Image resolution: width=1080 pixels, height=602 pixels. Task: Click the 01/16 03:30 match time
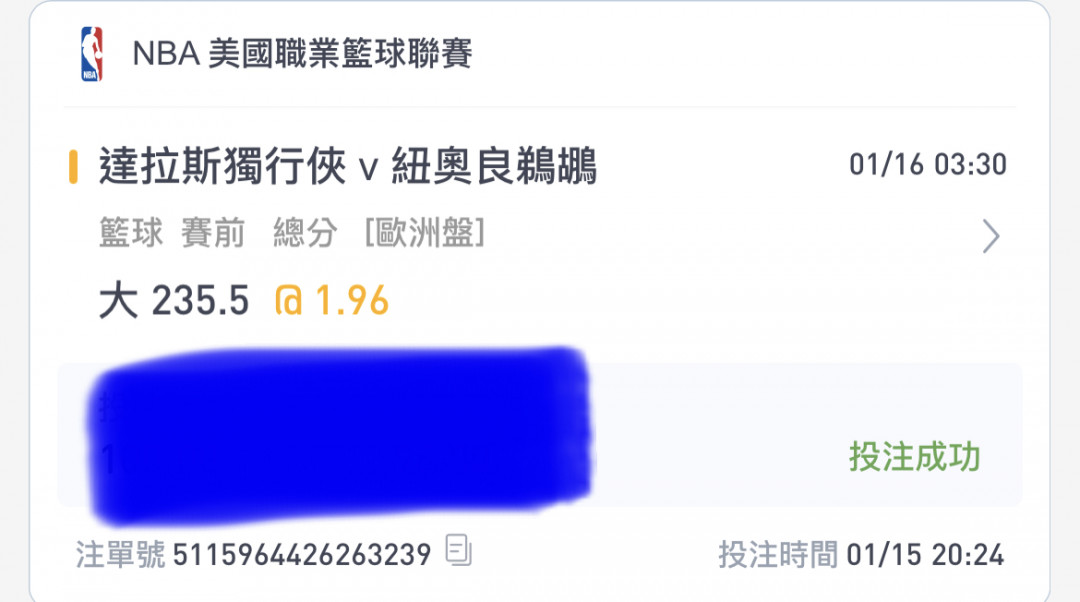coord(928,165)
